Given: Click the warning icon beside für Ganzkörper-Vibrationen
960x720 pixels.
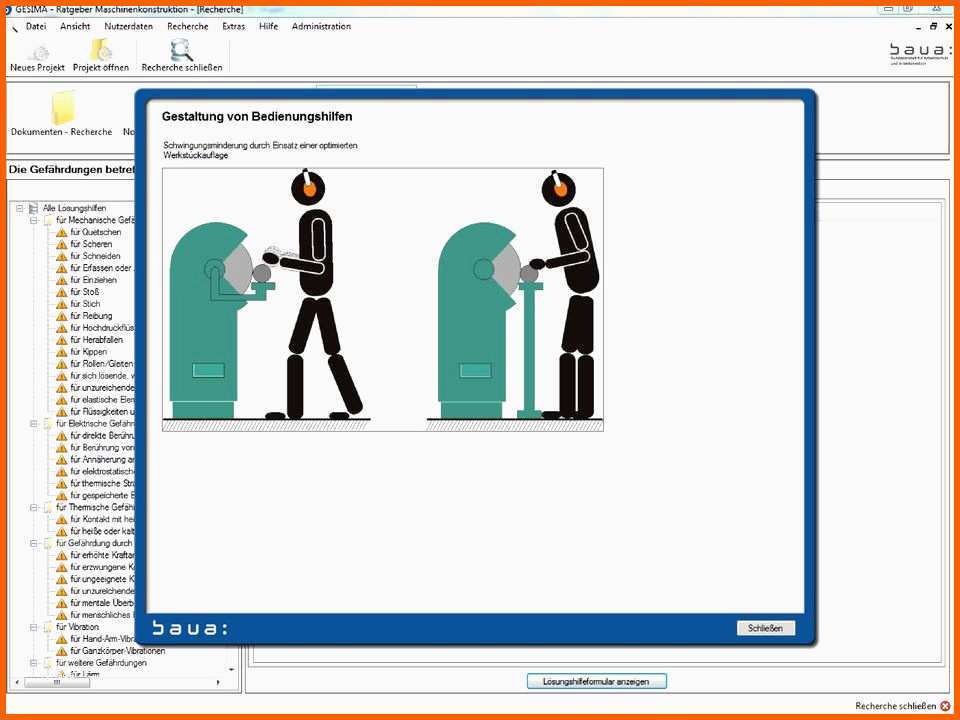Looking at the screenshot, I should click(62, 651).
